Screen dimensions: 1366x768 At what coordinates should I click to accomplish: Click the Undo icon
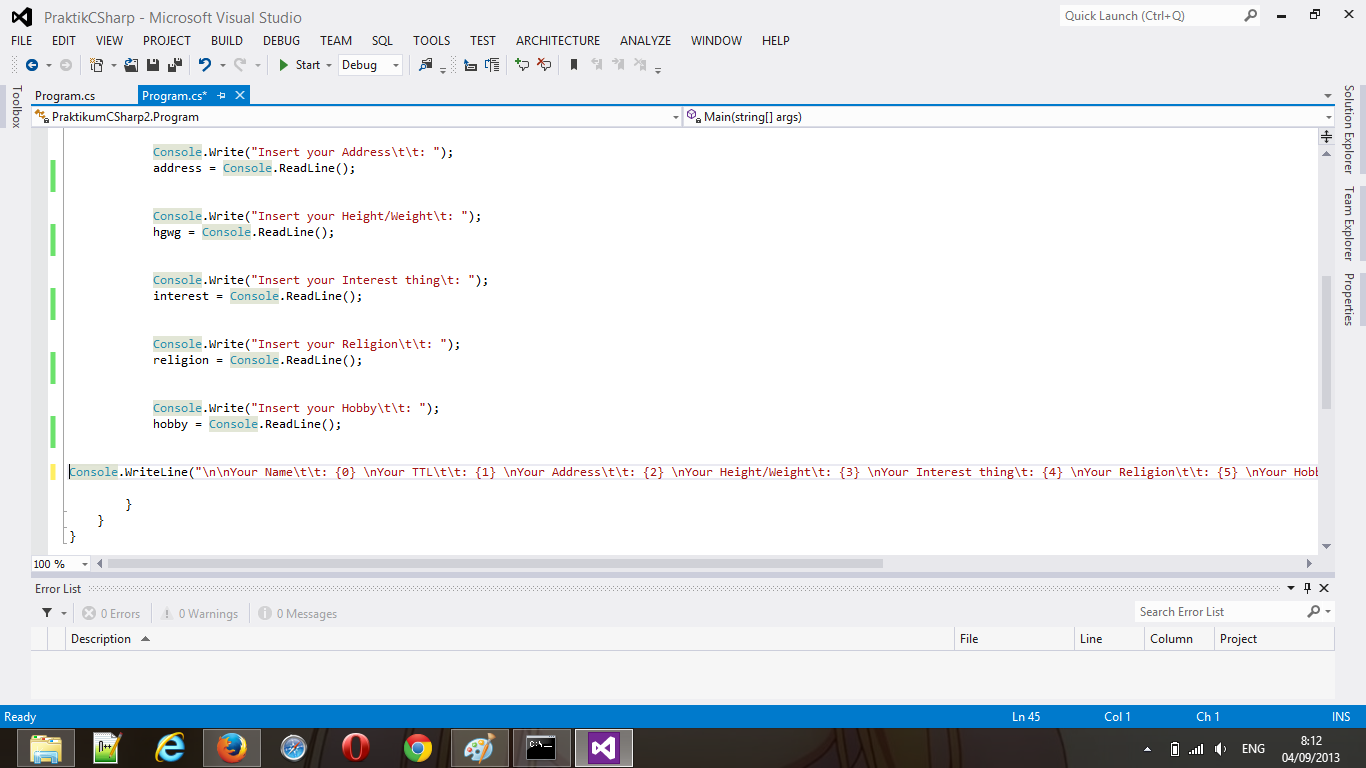click(x=204, y=65)
